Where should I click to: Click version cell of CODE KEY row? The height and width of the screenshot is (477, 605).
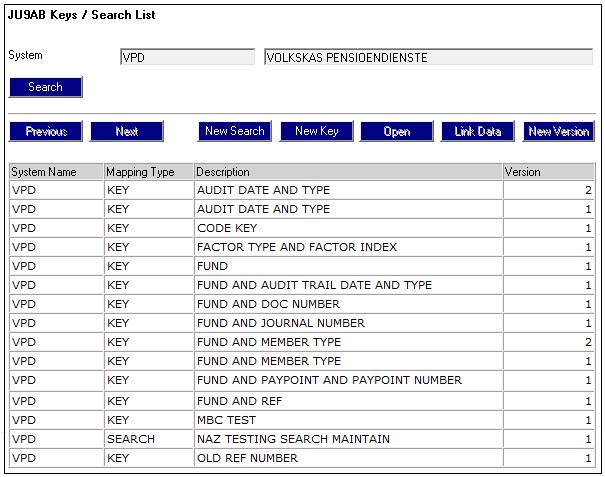[x=549, y=228]
